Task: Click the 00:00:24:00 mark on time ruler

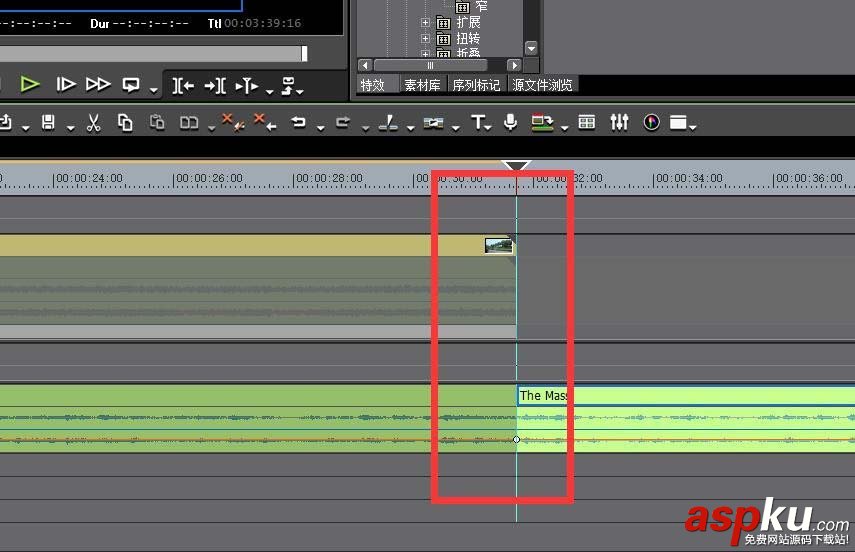Action: click(88, 178)
